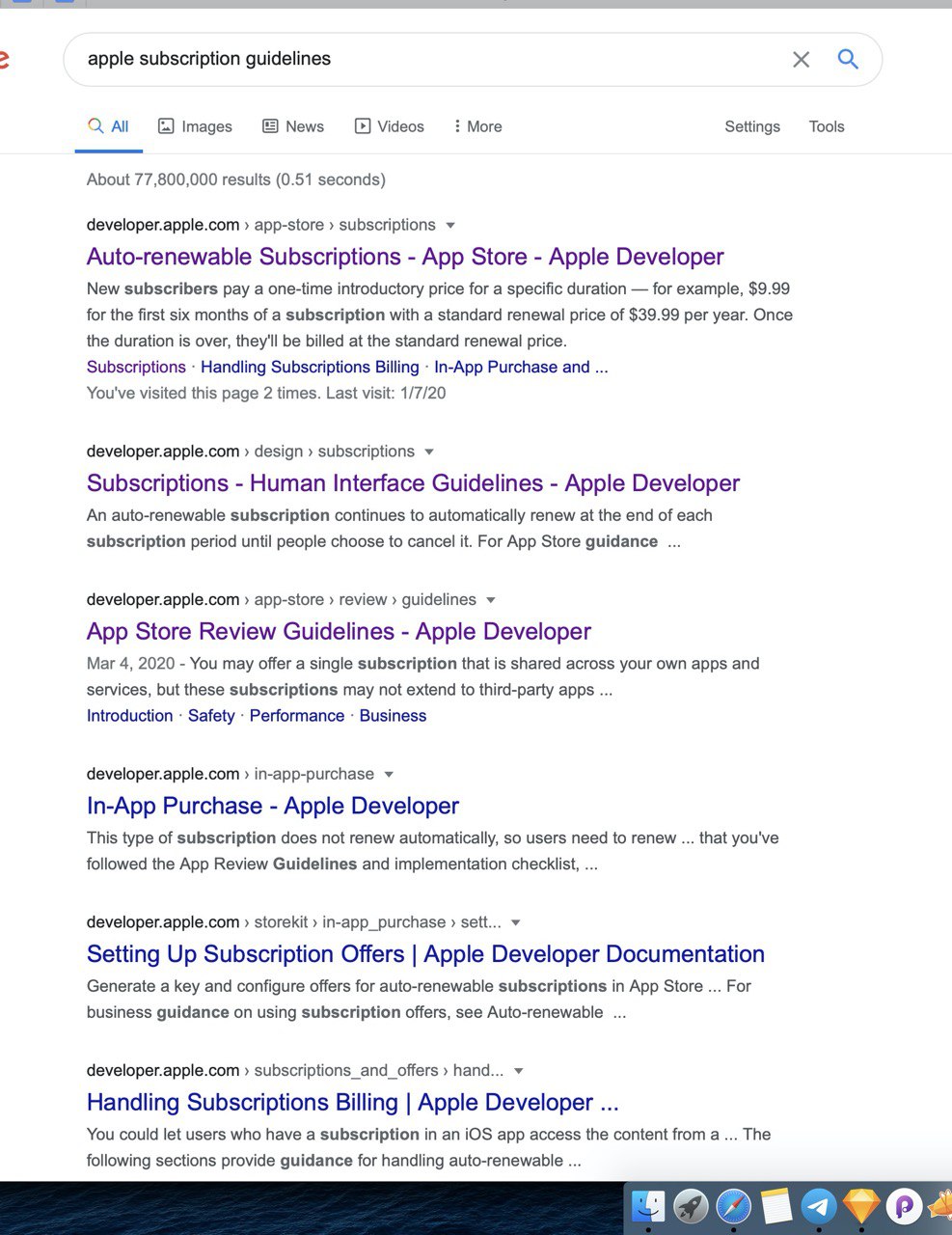This screenshot has height=1235, width=952.
Task: Open Finder from the Dock
Action: [x=648, y=1206]
